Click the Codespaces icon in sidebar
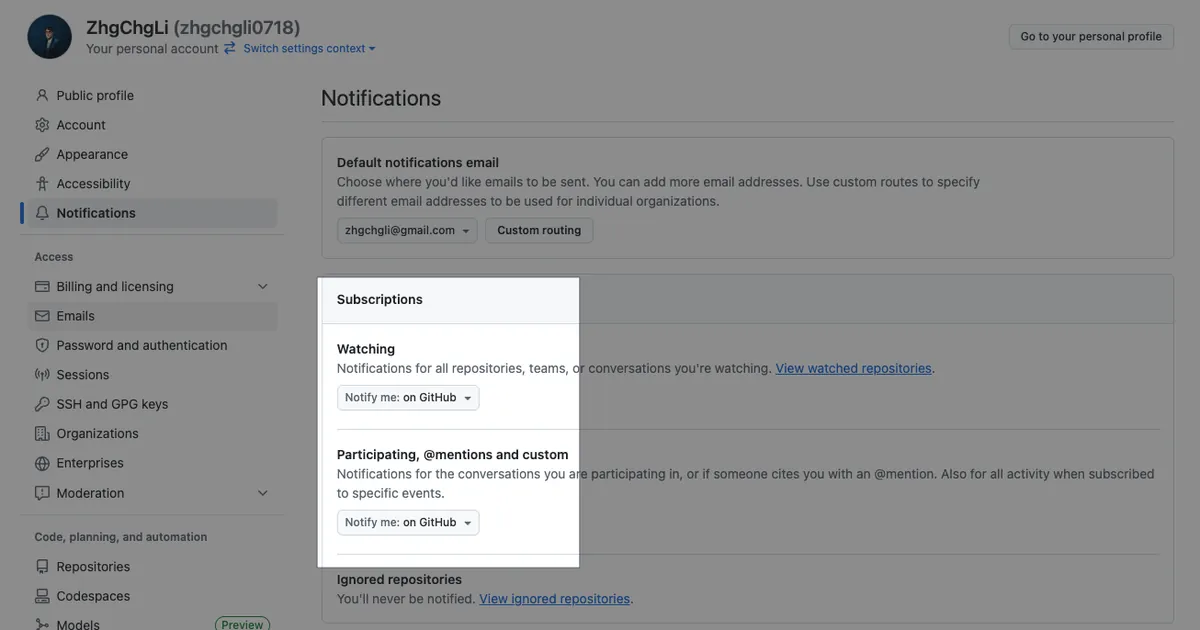Screen dimensions: 1200x630 point(42,596)
